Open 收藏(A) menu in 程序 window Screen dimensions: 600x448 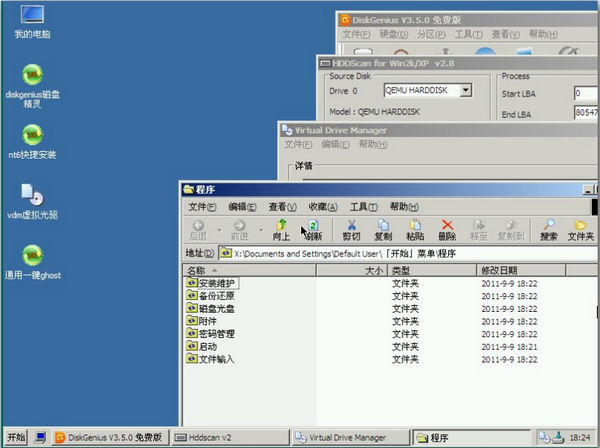[x=323, y=207]
